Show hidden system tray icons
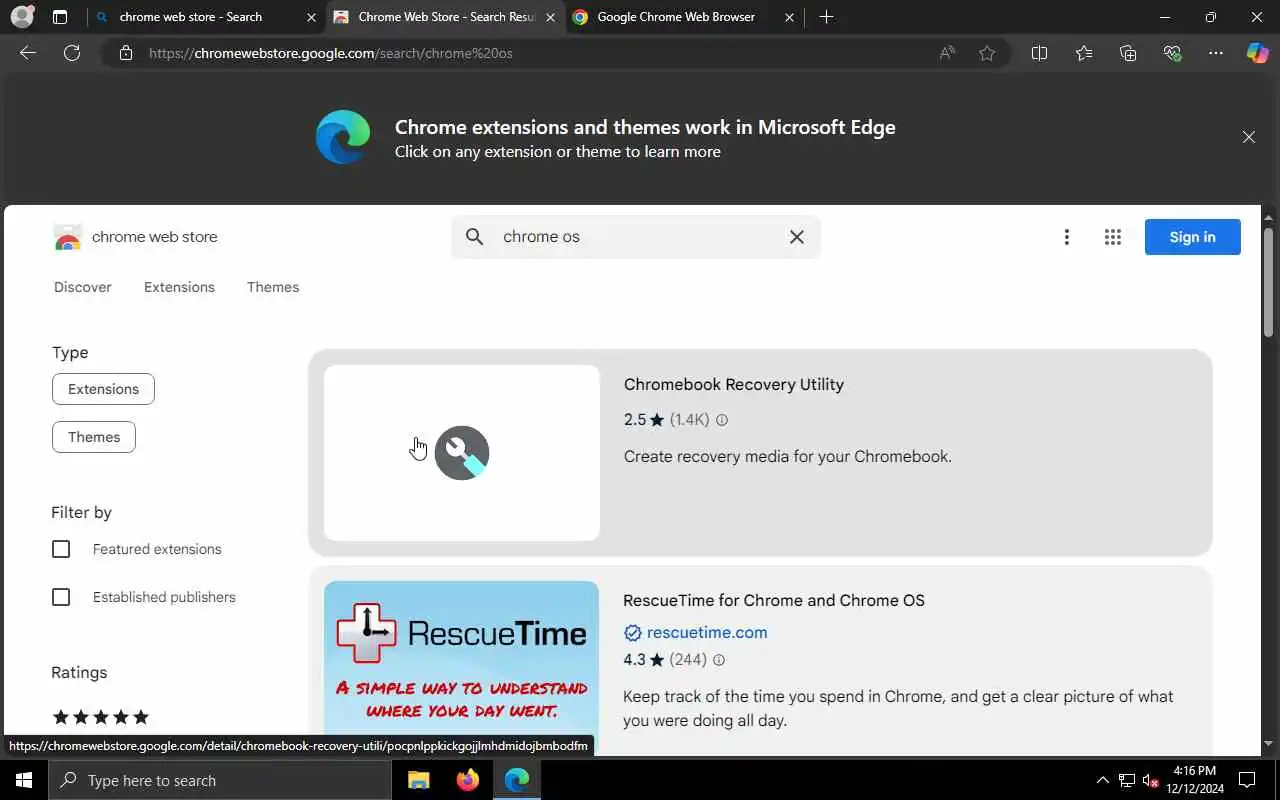 [x=1103, y=780]
